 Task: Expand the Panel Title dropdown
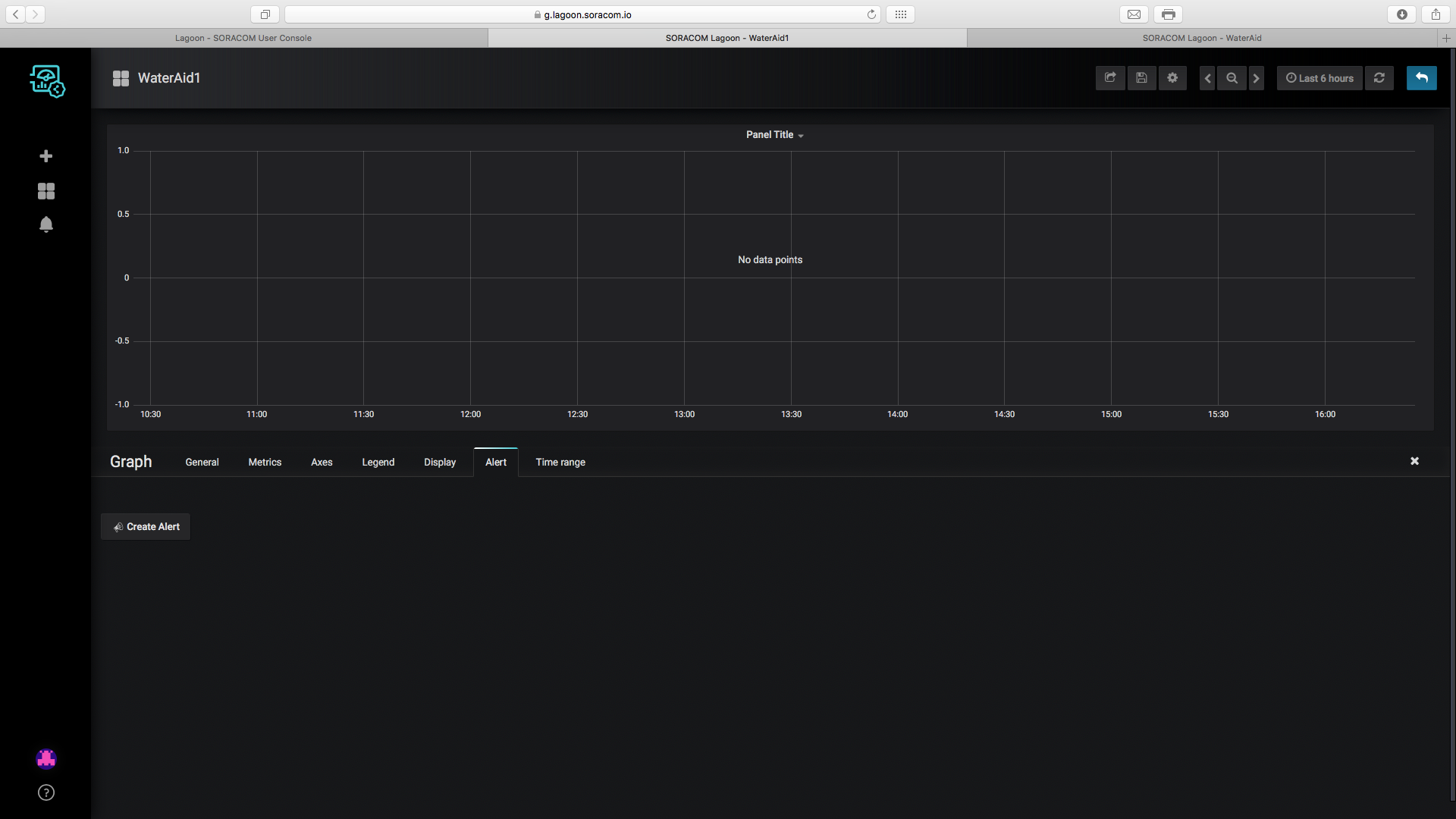pos(774,135)
